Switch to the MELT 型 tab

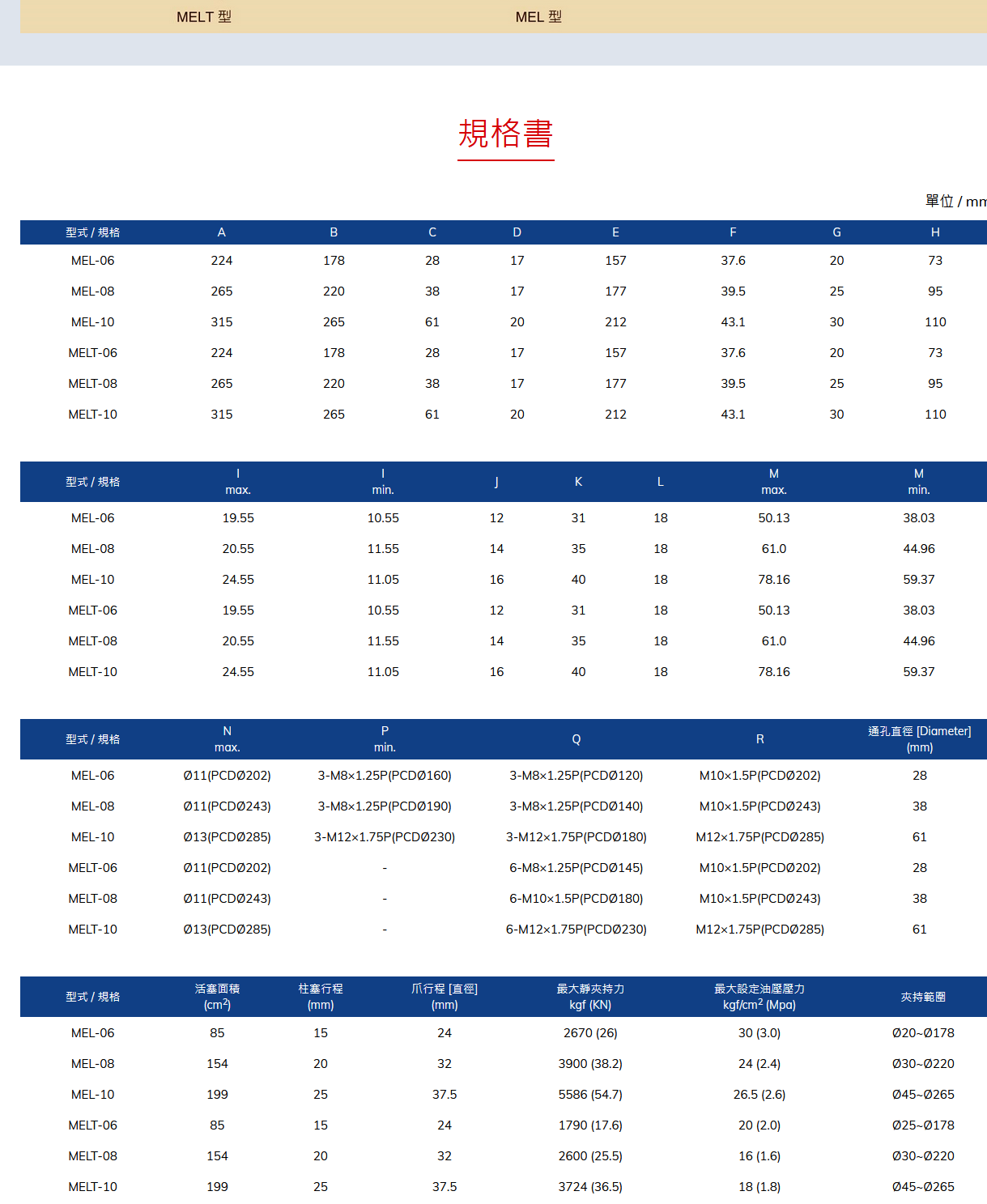(x=203, y=16)
